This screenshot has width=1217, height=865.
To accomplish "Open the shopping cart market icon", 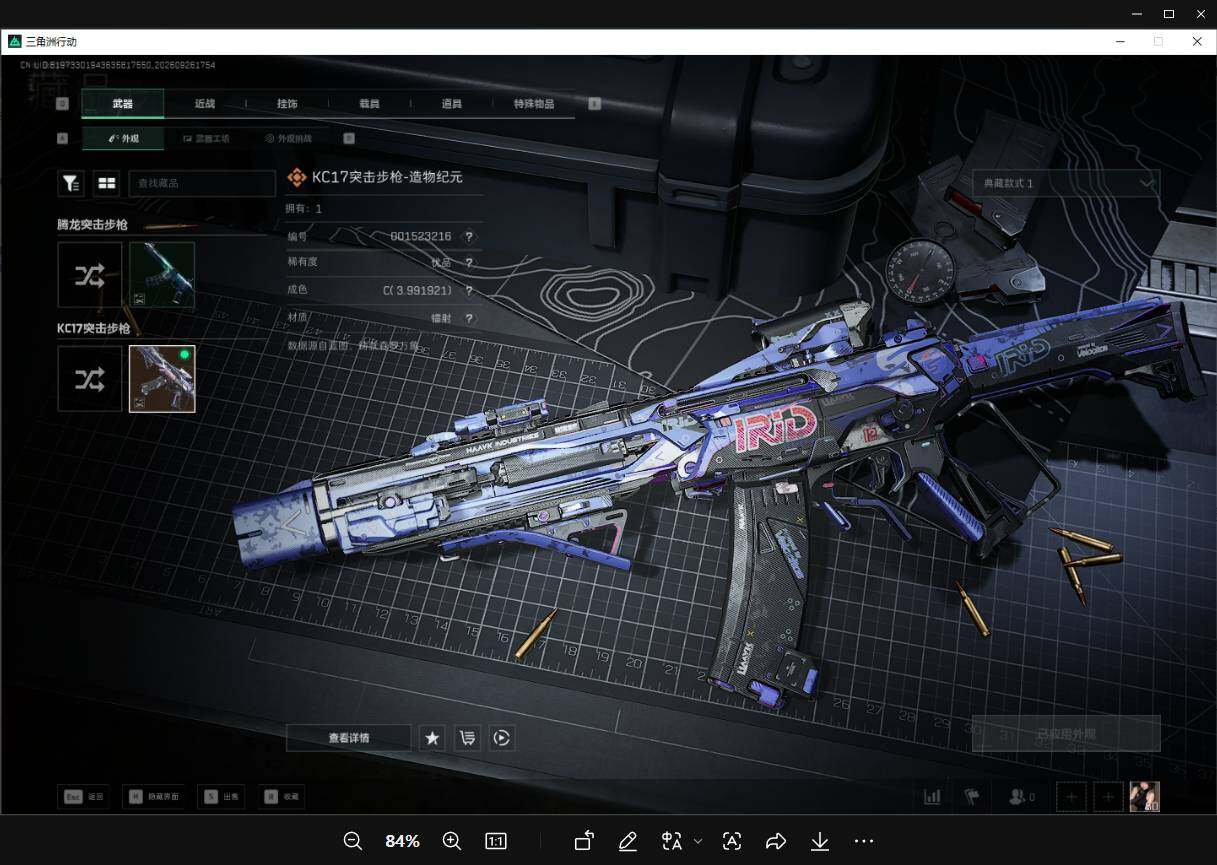I will [x=467, y=738].
